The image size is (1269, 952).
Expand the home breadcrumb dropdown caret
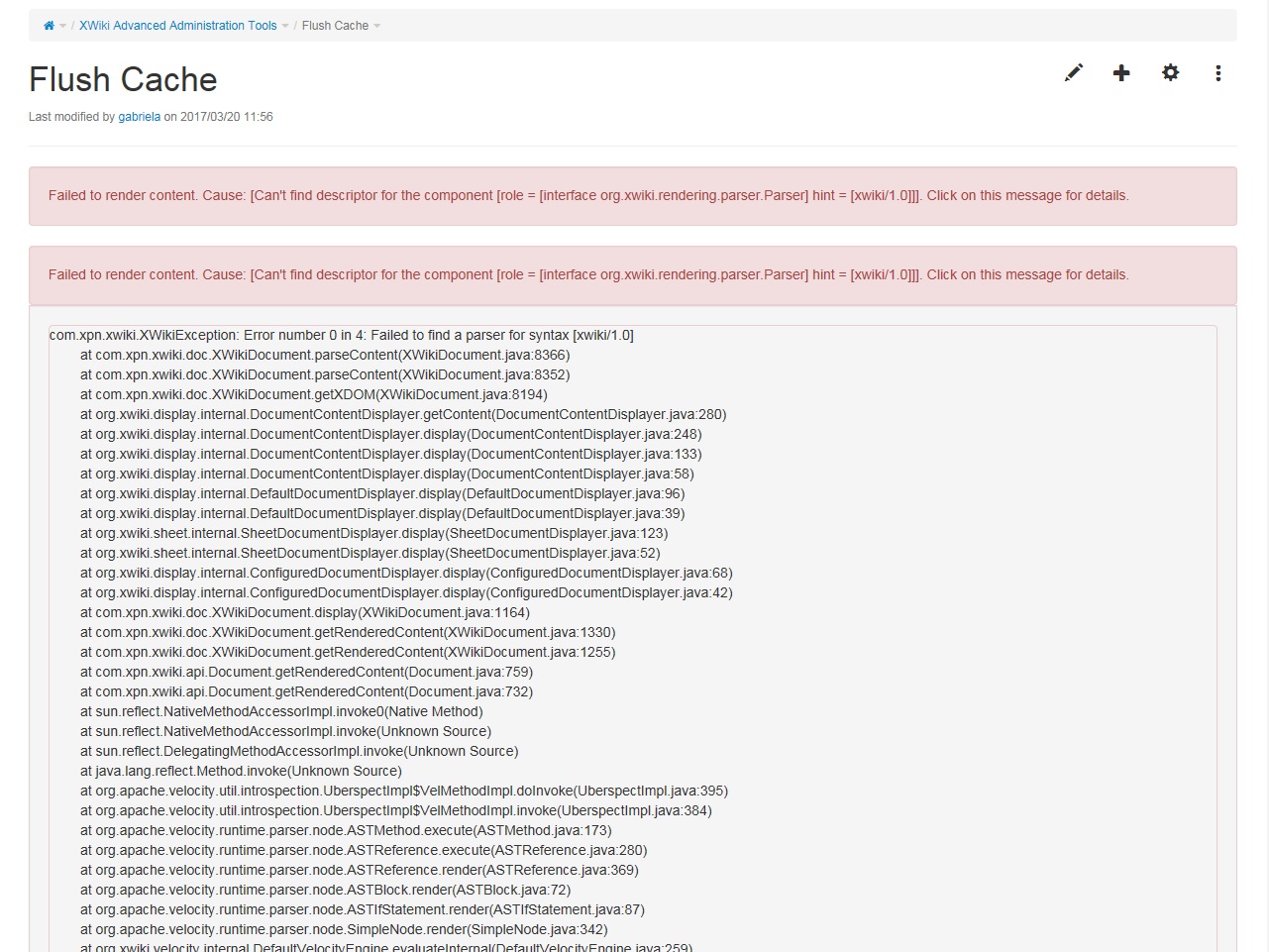pyautogui.click(x=62, y=26)
